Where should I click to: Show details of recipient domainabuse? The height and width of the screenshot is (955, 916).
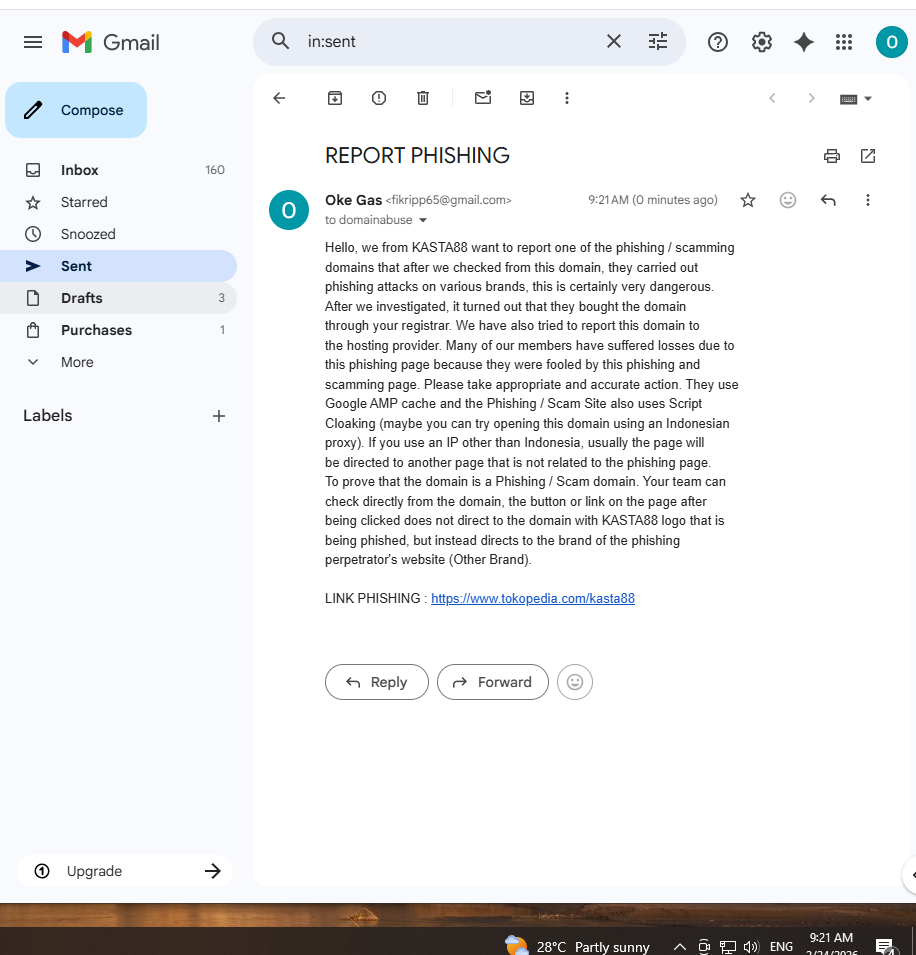(423, 220)
